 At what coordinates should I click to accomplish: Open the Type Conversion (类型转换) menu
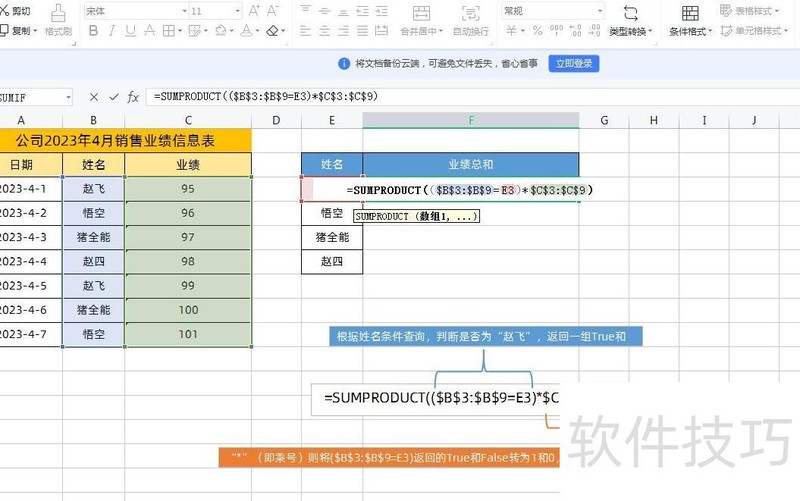pos(631,20)
